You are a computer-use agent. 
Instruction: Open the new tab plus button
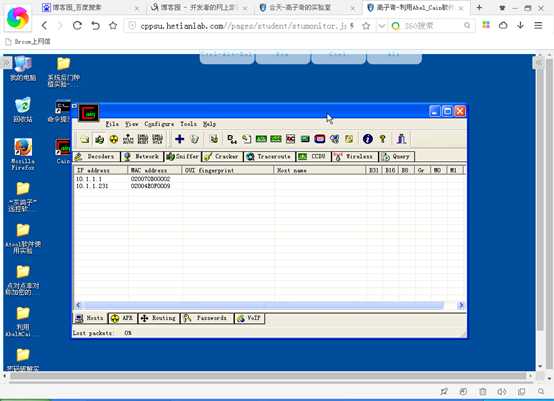[x=479, y=7]
